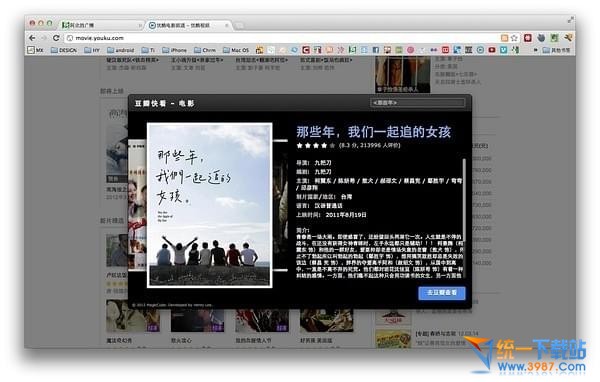Click the release date 2011年8月19日
Image resolution: width=600 pixels, height=382 pixels.
coord(346,215)
